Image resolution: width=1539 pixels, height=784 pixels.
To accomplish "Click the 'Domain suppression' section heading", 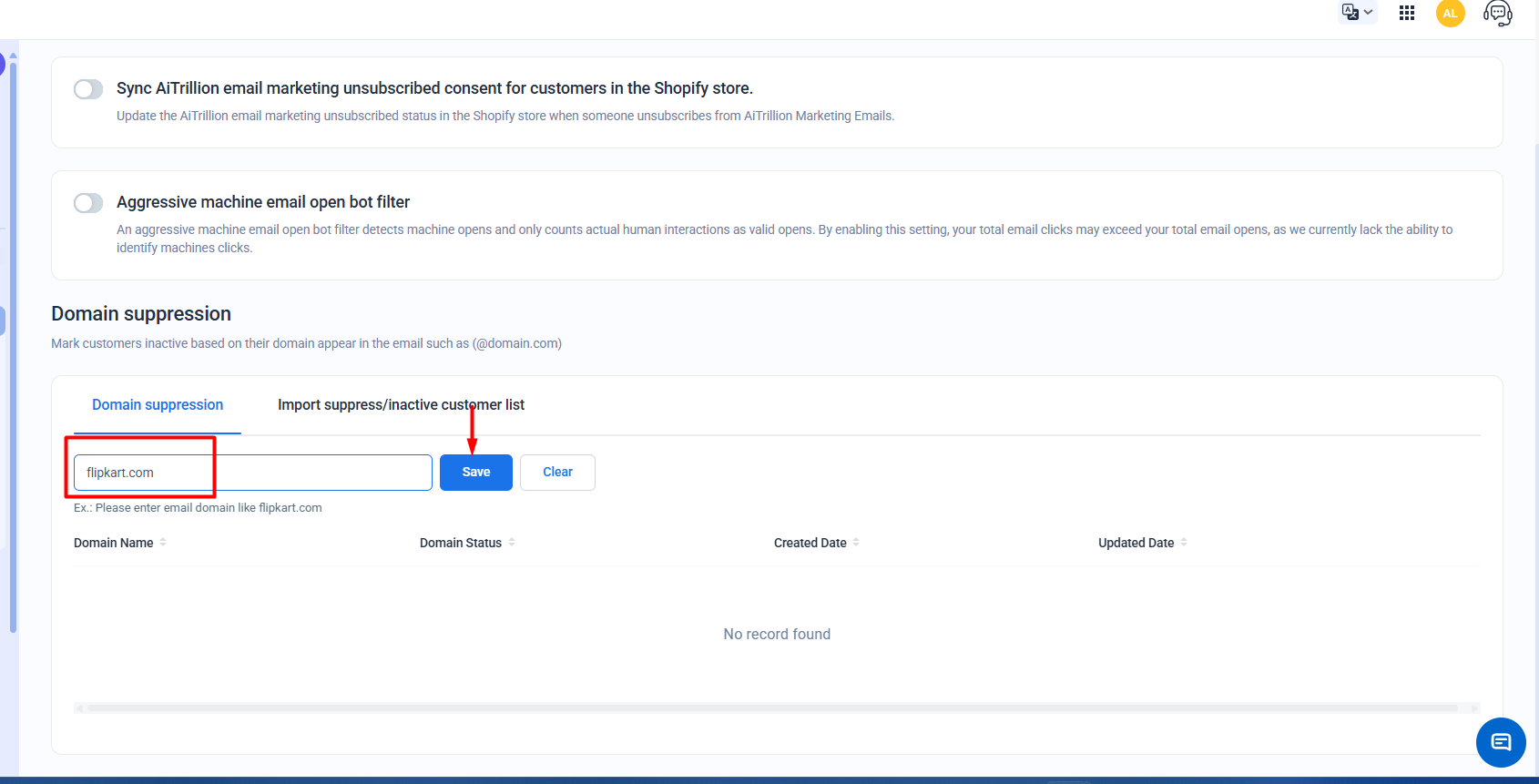I will click(x=141, y=314).
